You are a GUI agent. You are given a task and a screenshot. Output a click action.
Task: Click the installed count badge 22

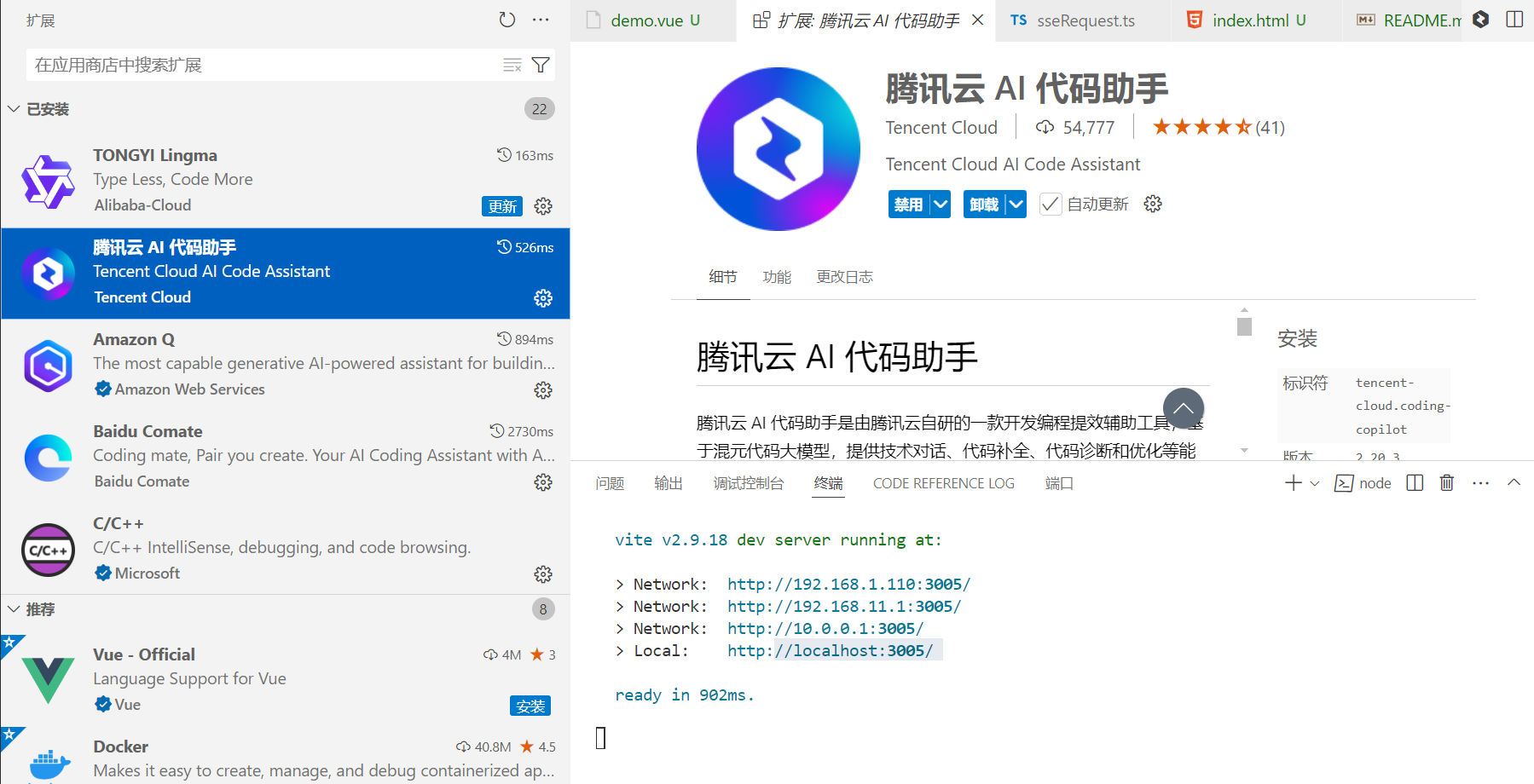540,109
